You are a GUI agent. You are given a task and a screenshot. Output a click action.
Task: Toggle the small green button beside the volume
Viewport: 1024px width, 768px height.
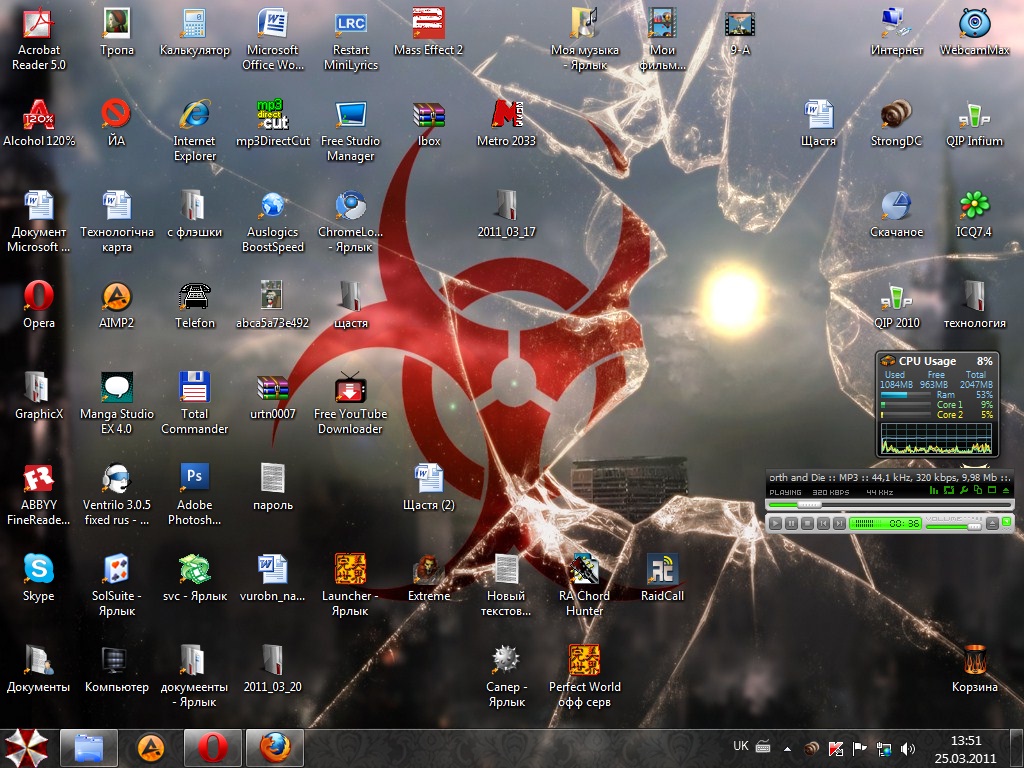[1006, 522]
